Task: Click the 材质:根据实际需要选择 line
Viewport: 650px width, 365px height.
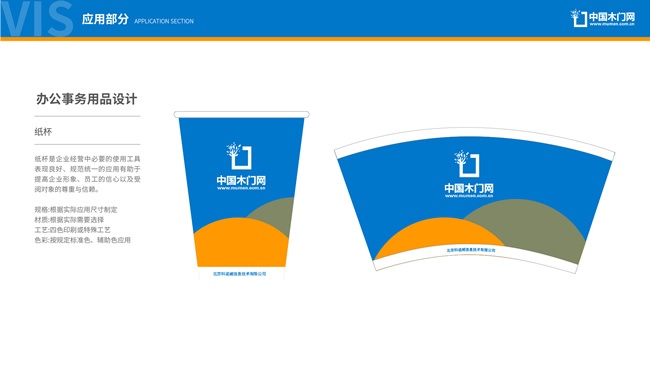Action: coord(69,220)
